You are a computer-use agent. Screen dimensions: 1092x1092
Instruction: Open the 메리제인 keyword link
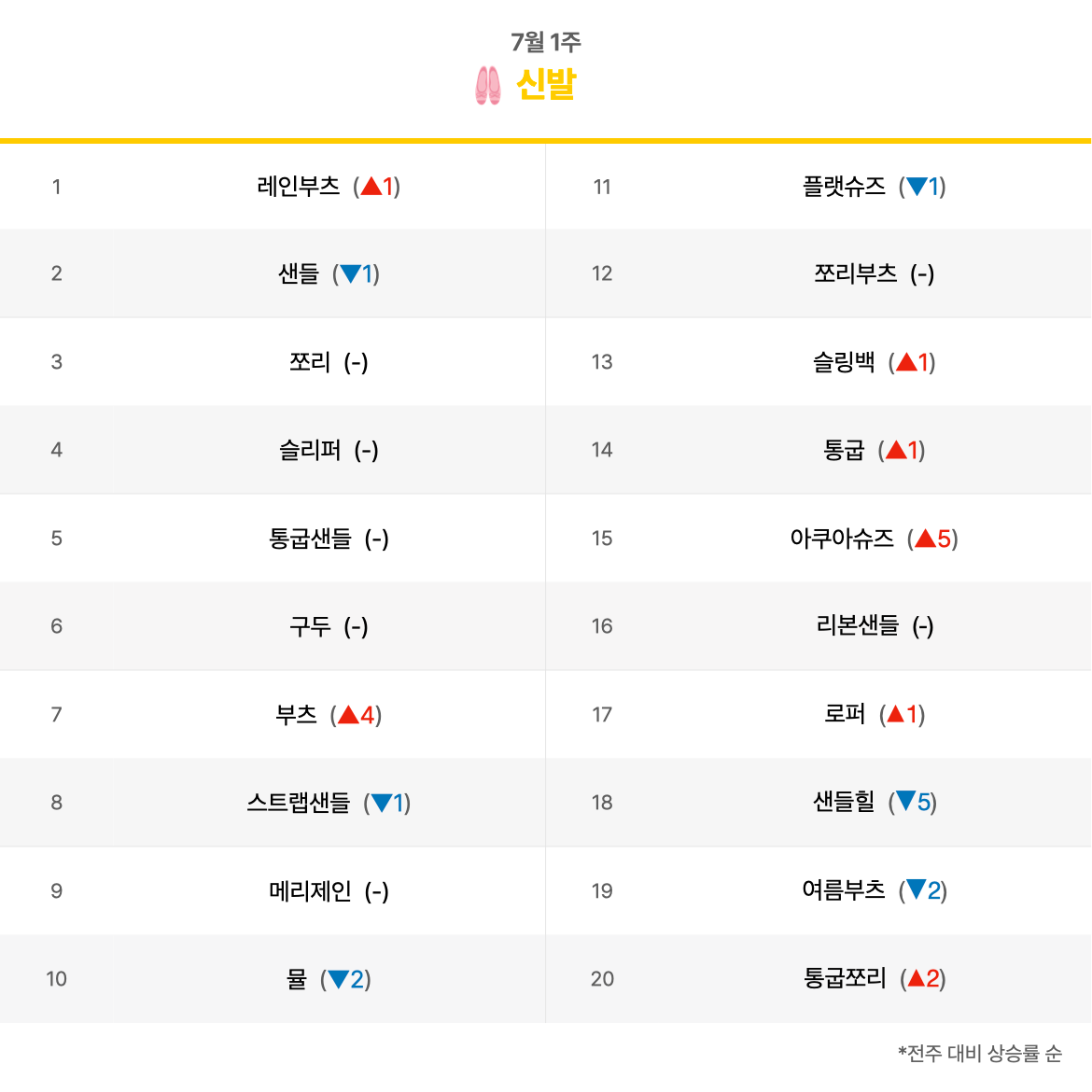coord(310,890)
